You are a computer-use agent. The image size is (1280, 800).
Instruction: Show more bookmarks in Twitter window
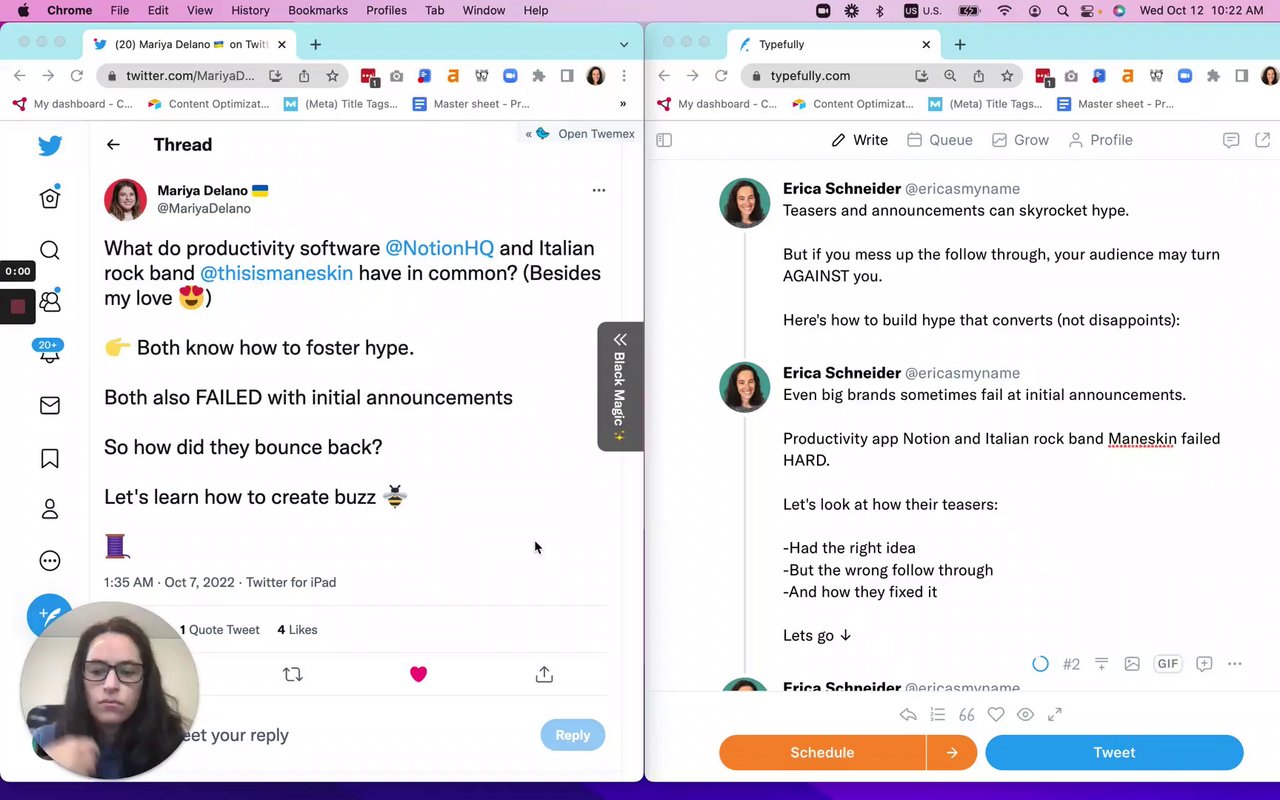tap(623, 104)
